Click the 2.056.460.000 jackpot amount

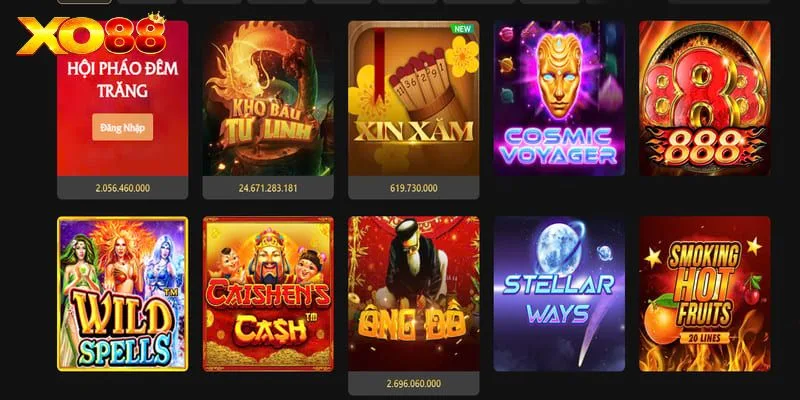(x=122, y=188)
